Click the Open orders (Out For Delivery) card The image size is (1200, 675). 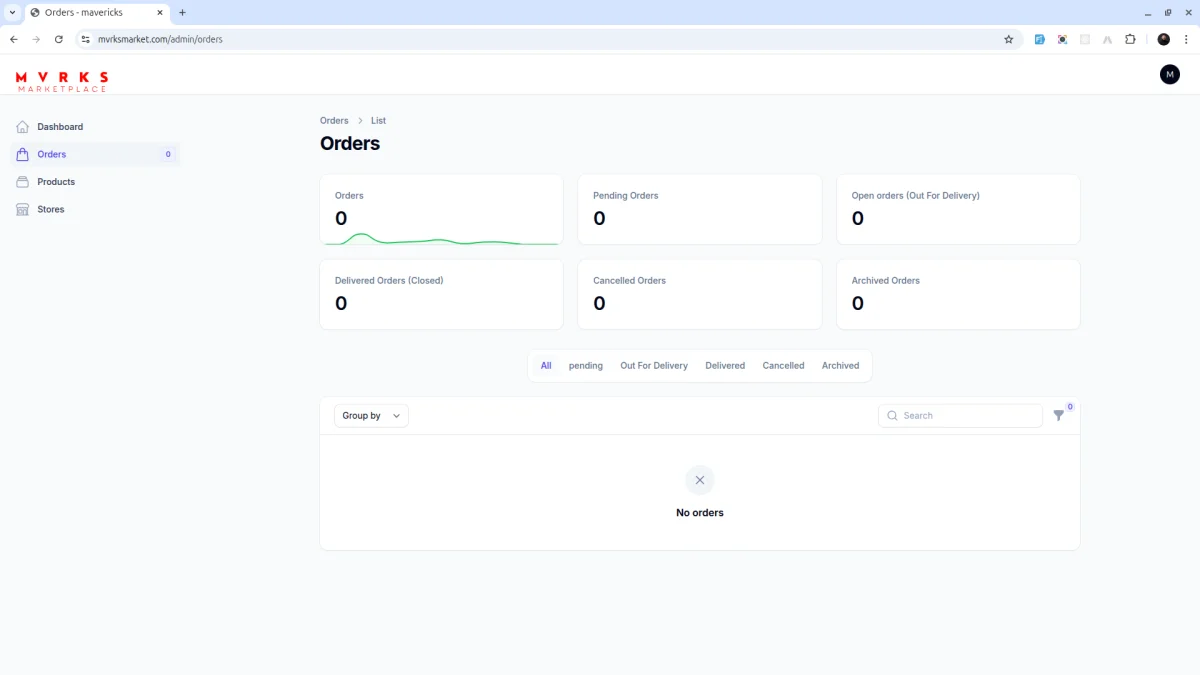pos(958,209)
